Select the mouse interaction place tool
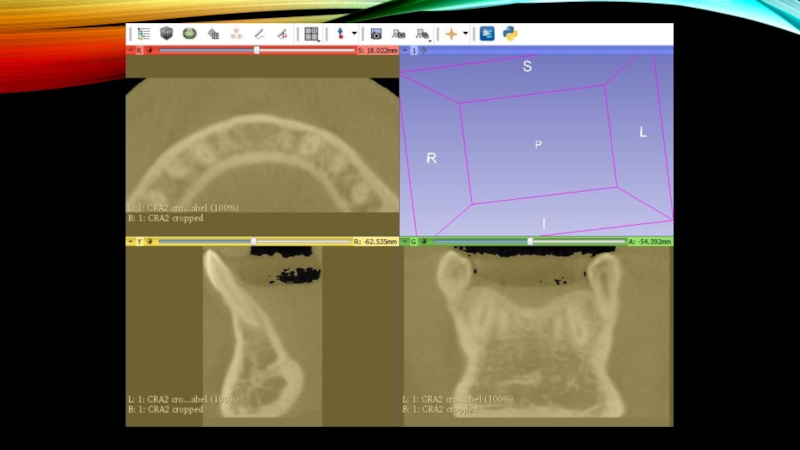The height and width of the screenshot is (450, 800). coord(340,34)
